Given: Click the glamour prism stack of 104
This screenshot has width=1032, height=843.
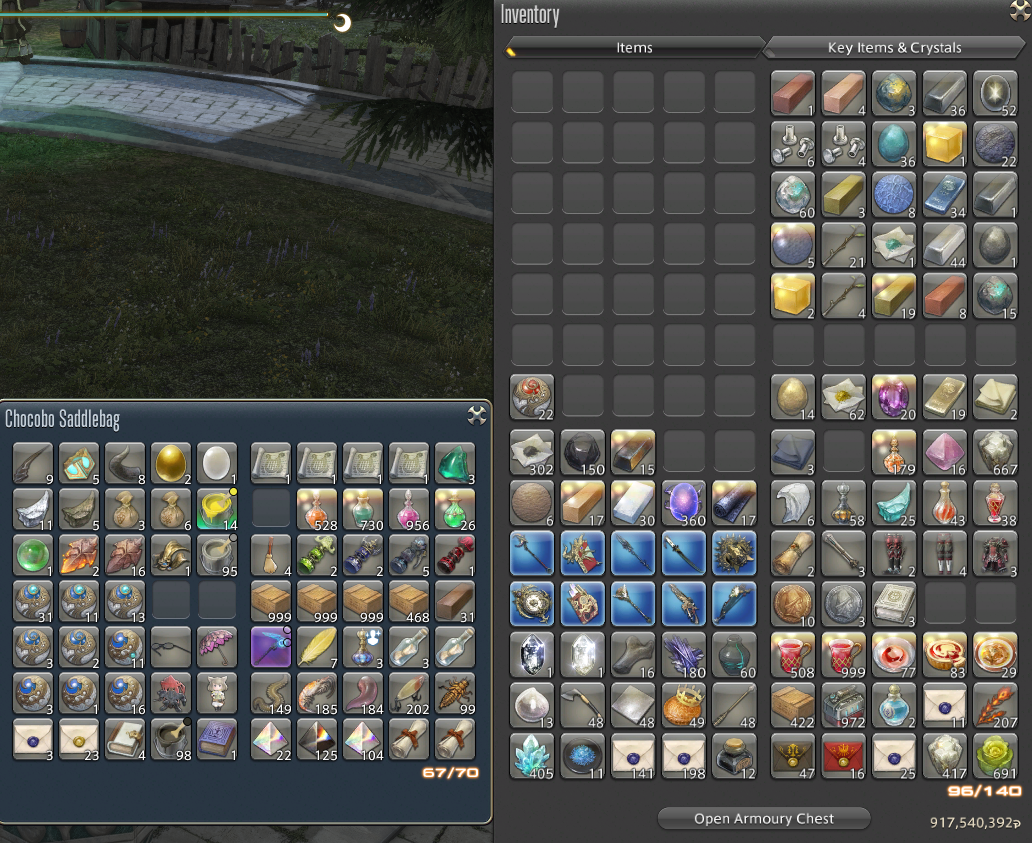Looking at the screenshot, I should pos(363,740).
